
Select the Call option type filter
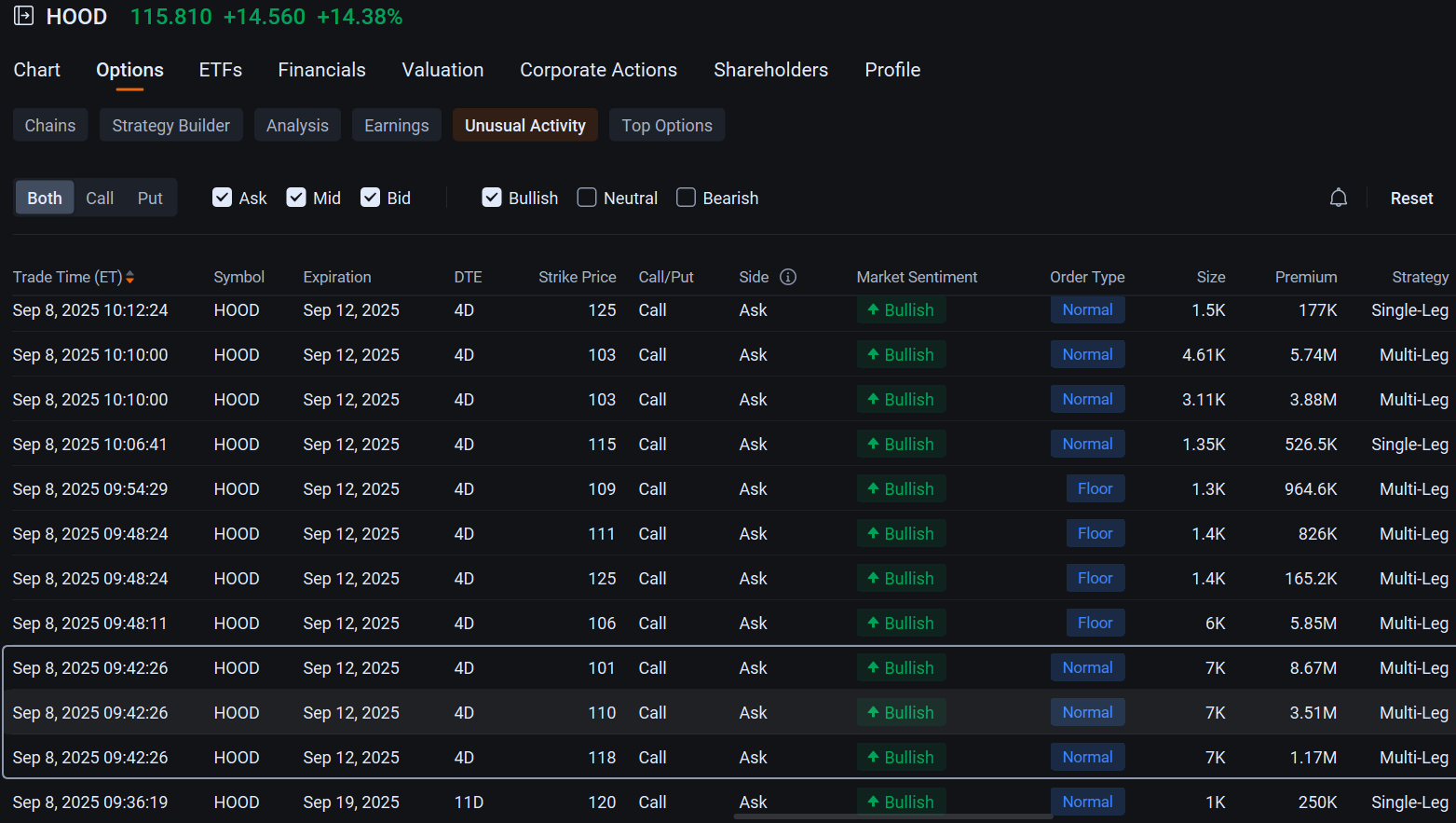[100, 198]
